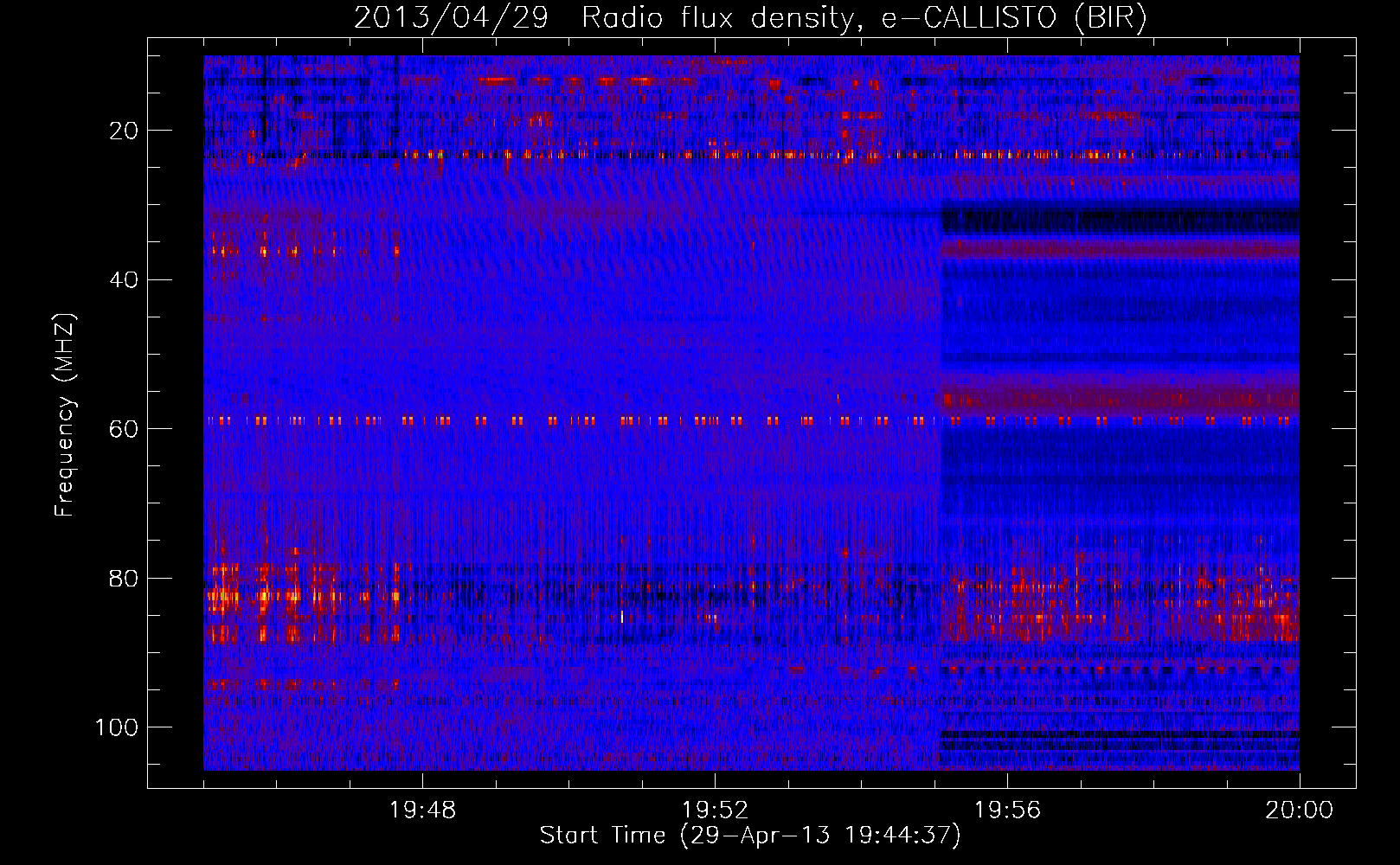
Task: Click the 20 MHz frequency tick label
Action: (x=124, y=131)
